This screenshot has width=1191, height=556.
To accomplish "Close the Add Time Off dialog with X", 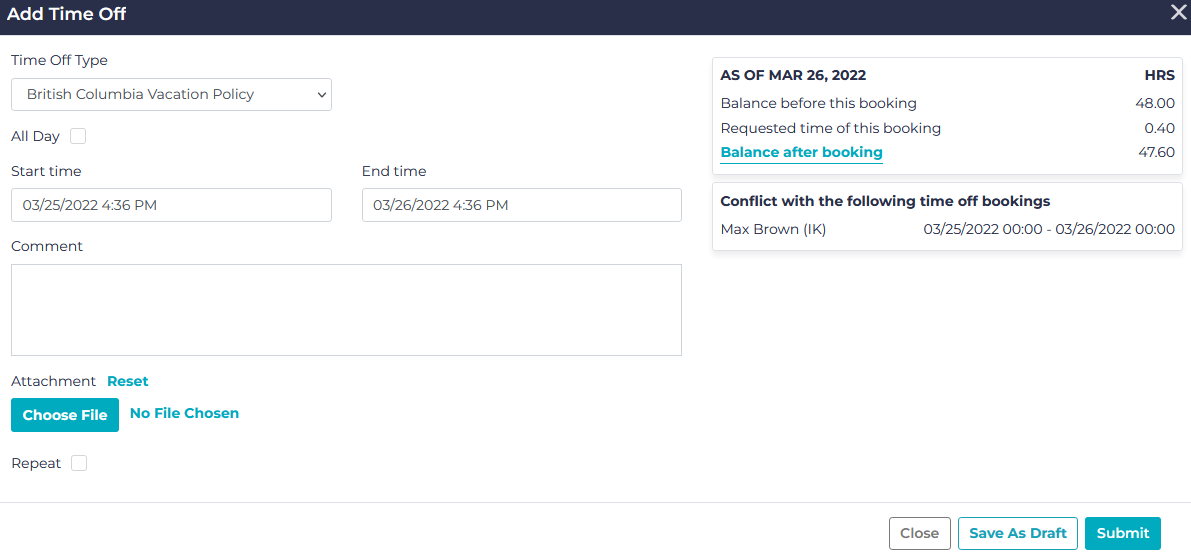I will click(1179, 12).
